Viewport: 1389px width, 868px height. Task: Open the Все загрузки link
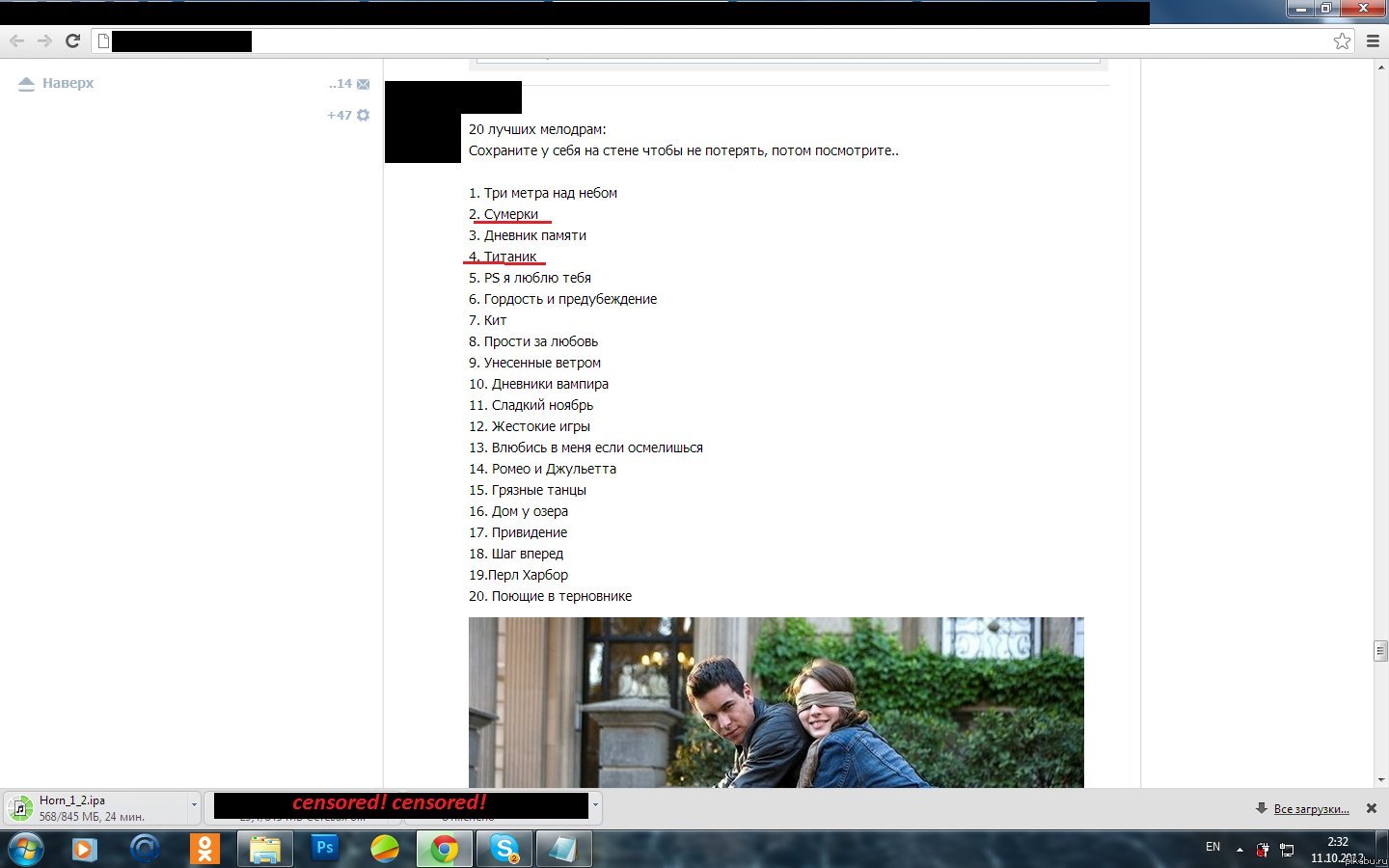(1311, 808)
